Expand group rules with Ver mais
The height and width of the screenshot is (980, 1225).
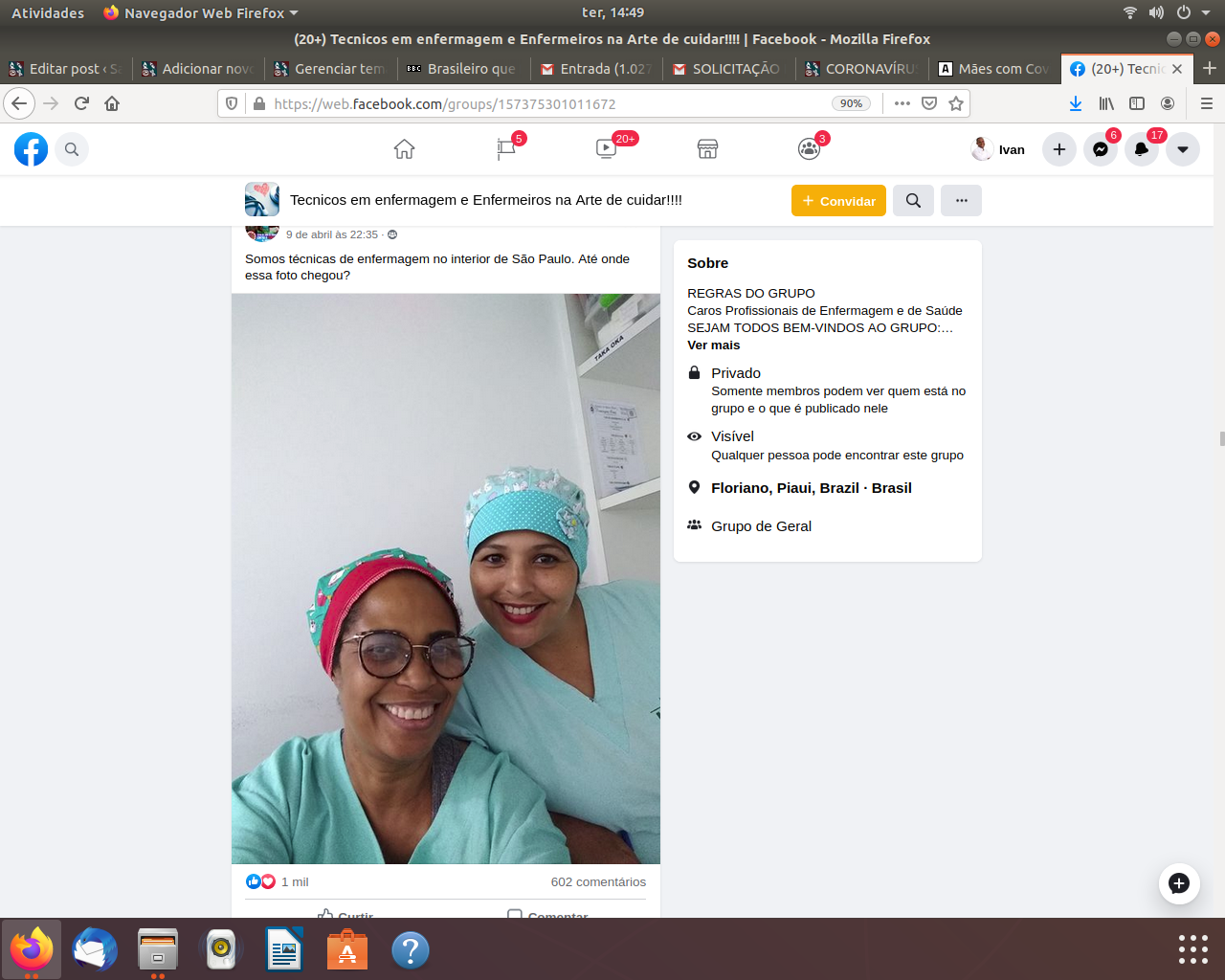[713, 345]
